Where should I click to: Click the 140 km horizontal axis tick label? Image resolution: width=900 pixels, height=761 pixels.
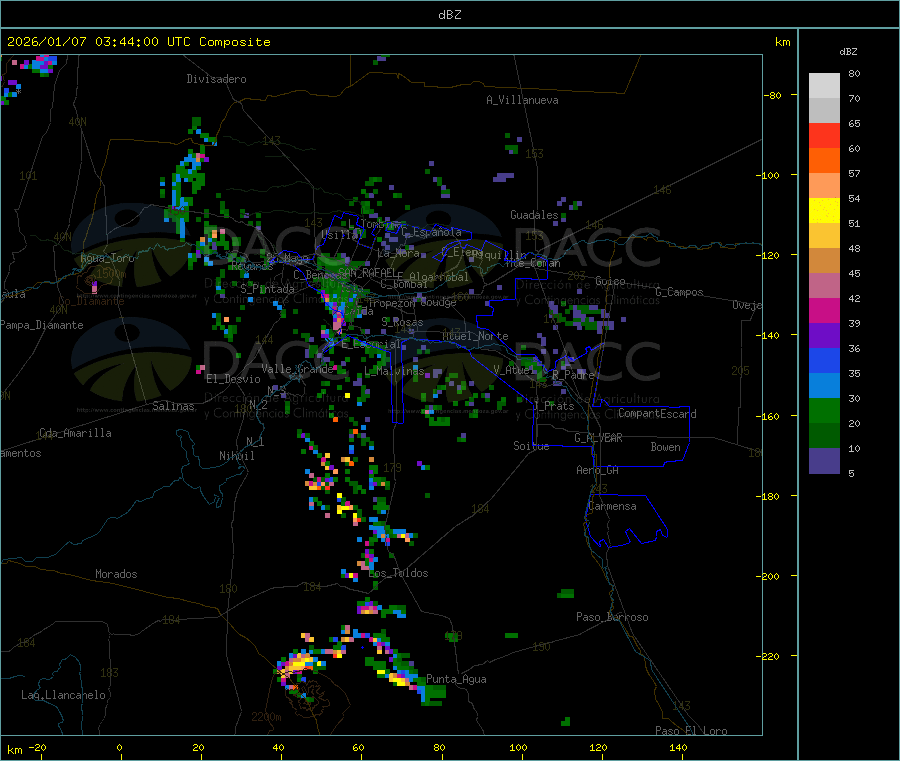678,747
